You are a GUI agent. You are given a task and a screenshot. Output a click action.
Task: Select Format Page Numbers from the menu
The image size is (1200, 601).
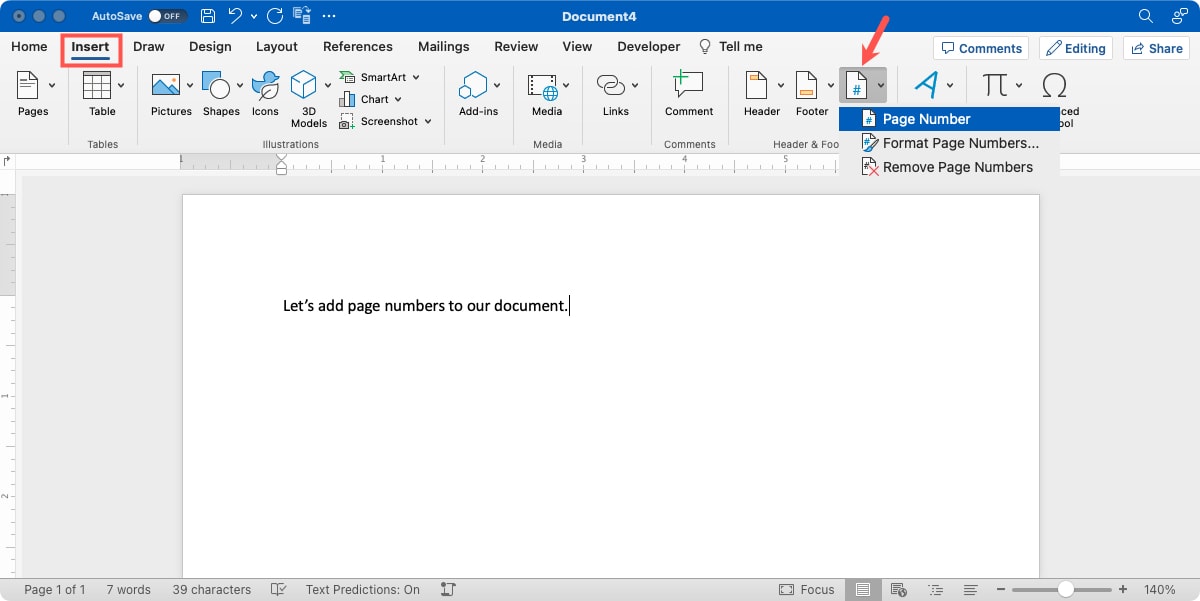click(x=952, y=143)
